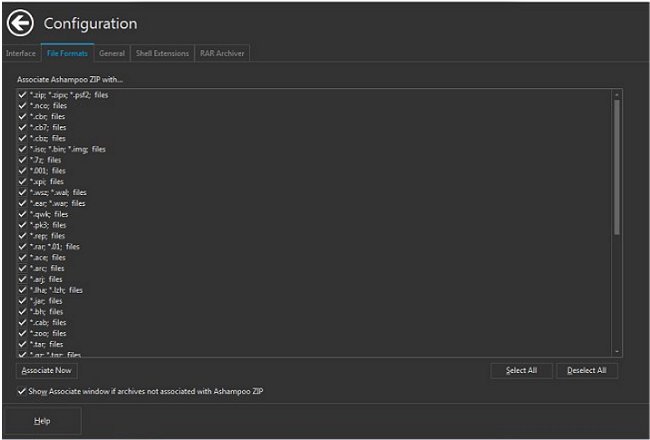Click the back arrow icon
The height and width of the screenshot is (440, 650).
pos(20,23)
